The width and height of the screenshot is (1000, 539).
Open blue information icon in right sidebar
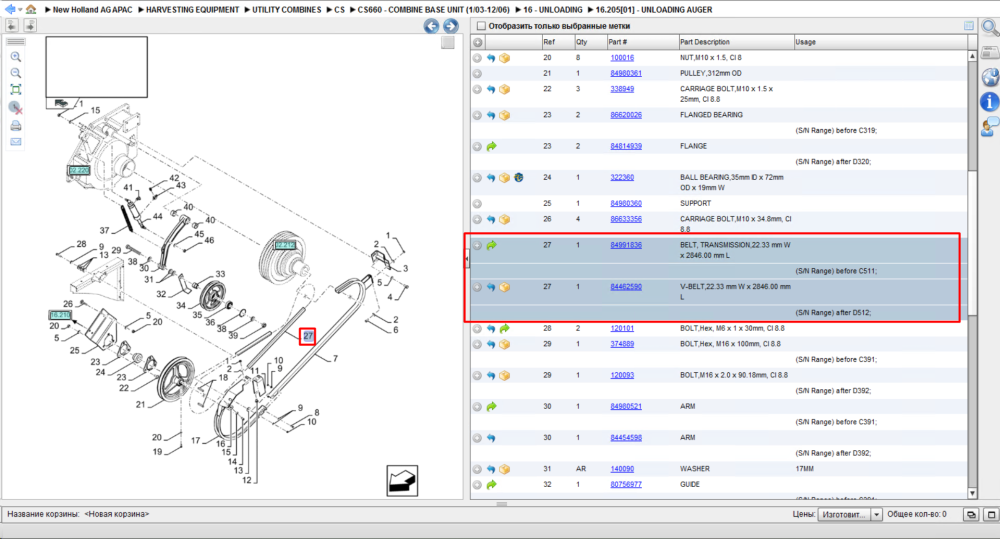pos(990,101)
